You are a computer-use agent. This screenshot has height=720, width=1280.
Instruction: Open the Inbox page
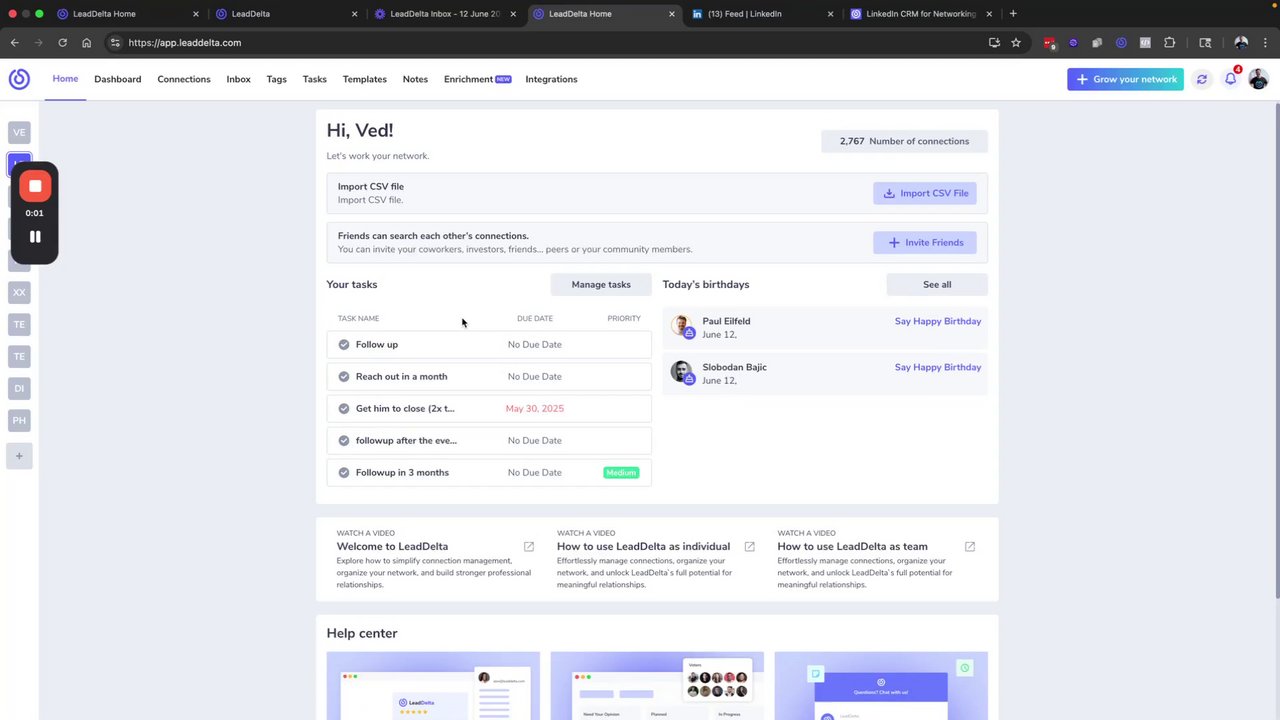238,79
